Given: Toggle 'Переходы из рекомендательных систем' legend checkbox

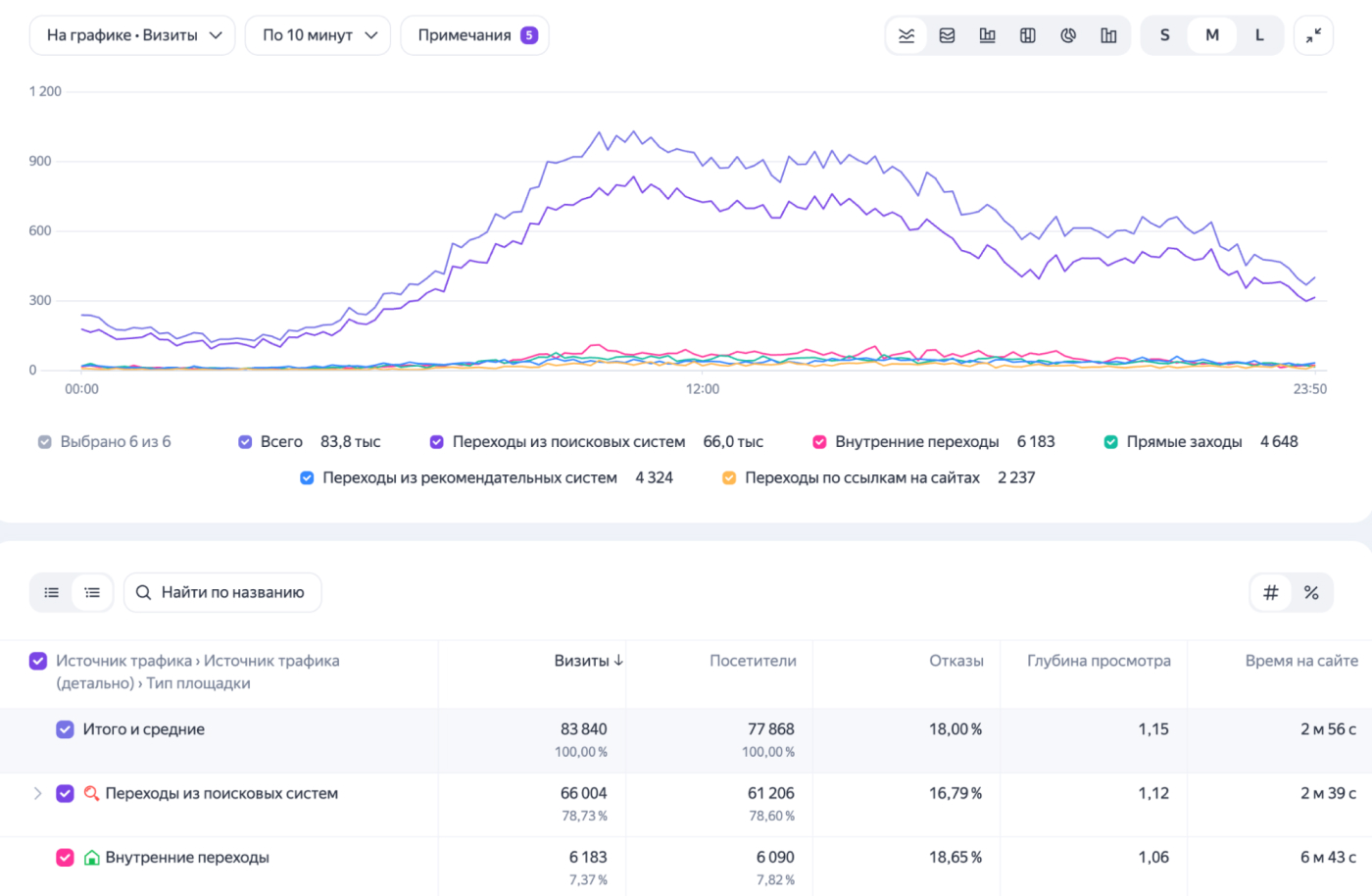Looking at the screenshot, I should coord(307,478).
